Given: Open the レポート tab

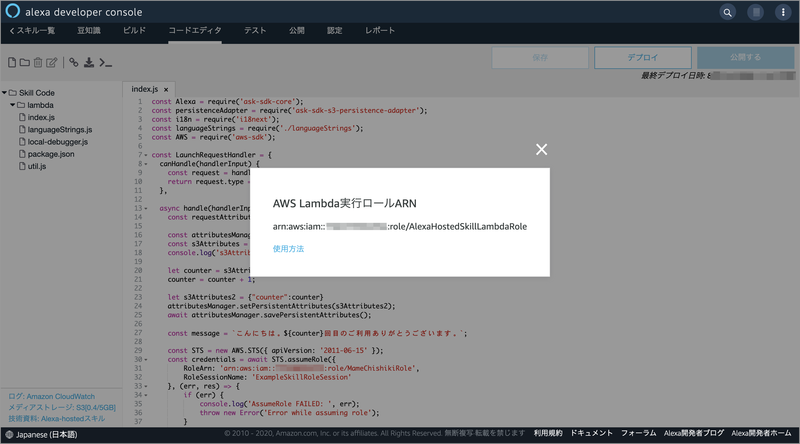Looking at the screenshot, I should pyautogui.click(x=380, y=31).
